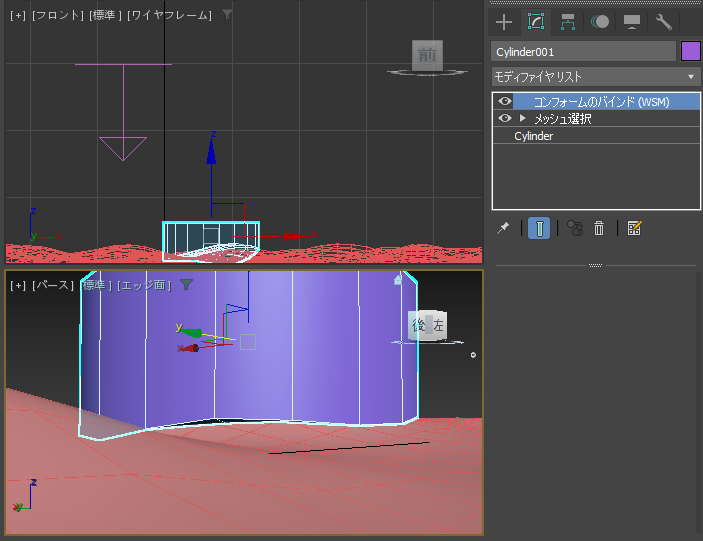Screen dimensions: 703x541
Task: Click the filter funnel icon in front viewport
Action: [227, 15]
